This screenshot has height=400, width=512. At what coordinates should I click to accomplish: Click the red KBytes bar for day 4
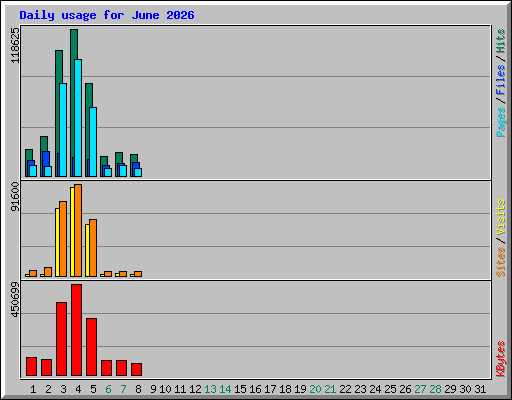click(76, 330)
